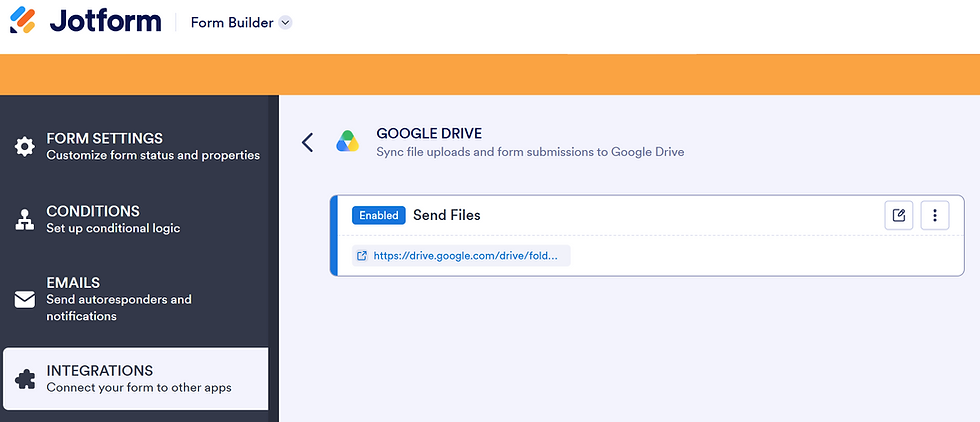
Task: Edit the Send Files integration action
Action: 899,215
